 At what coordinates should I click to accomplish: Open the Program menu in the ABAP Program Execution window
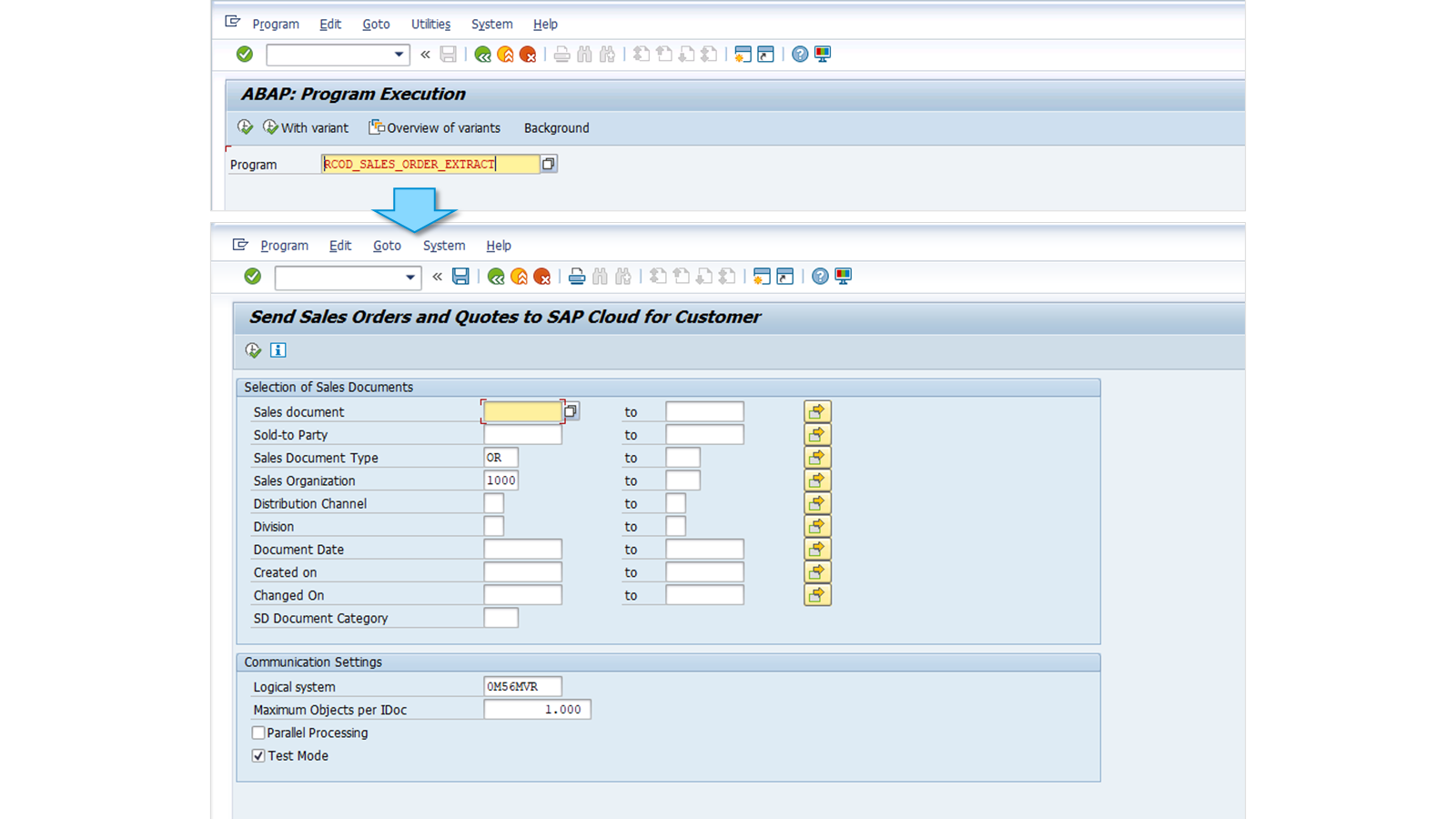(x=276, y=25)
